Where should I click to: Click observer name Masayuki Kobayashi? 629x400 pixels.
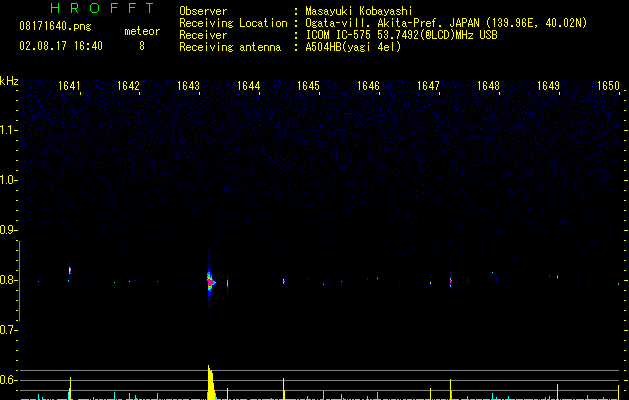(x=359, y=11)
